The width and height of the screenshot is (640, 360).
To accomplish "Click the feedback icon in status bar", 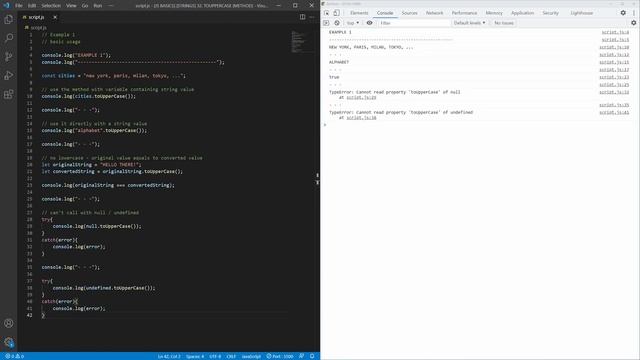I will [x=301, y=356].
